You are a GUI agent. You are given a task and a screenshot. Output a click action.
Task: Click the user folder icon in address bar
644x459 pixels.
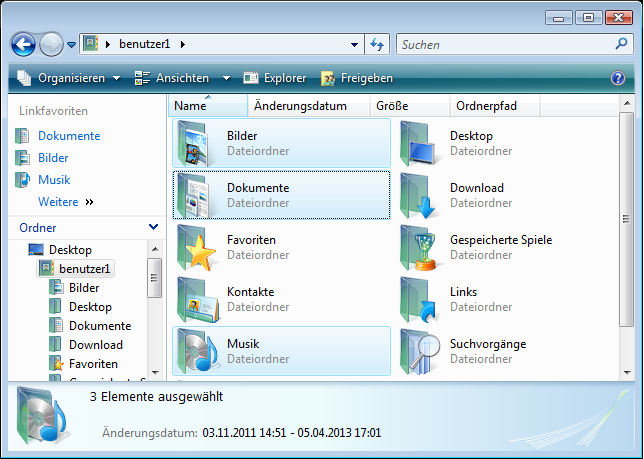(x=90, y=44)
